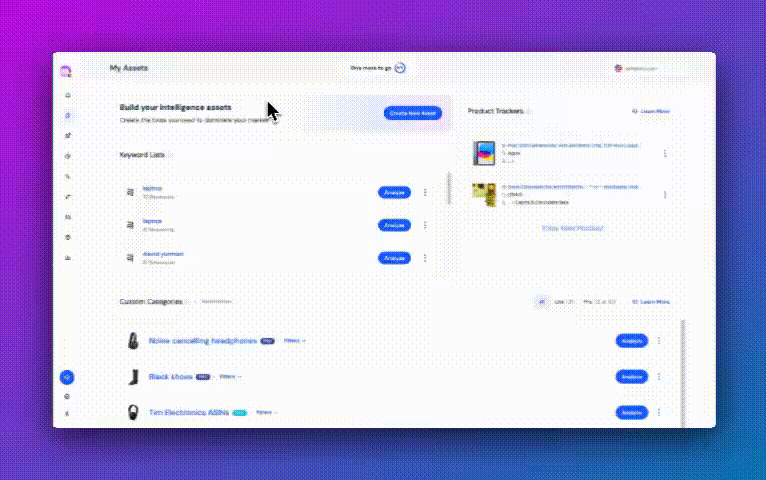Click the Create New Asset button

point(413,113)
